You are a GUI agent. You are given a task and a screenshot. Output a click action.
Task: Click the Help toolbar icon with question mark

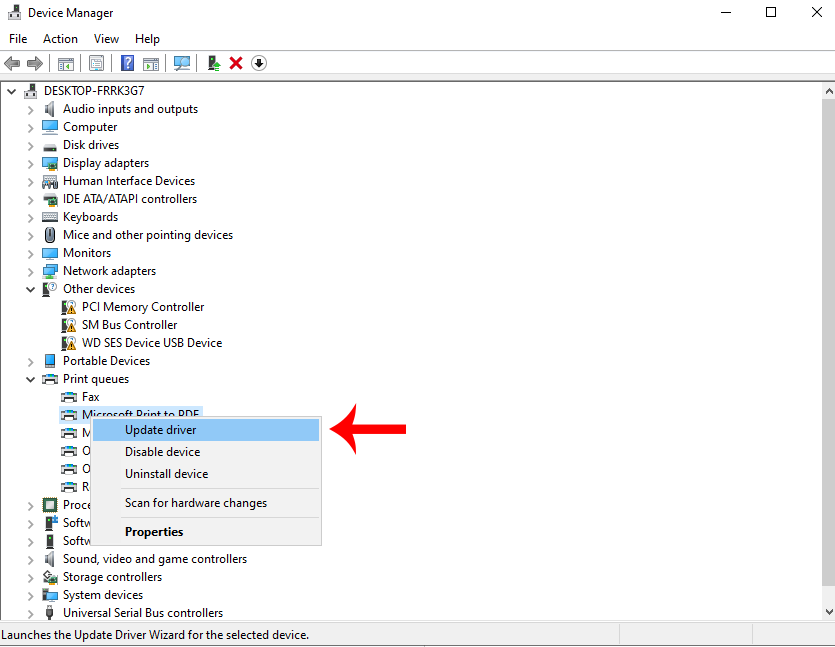click(128, 63)
